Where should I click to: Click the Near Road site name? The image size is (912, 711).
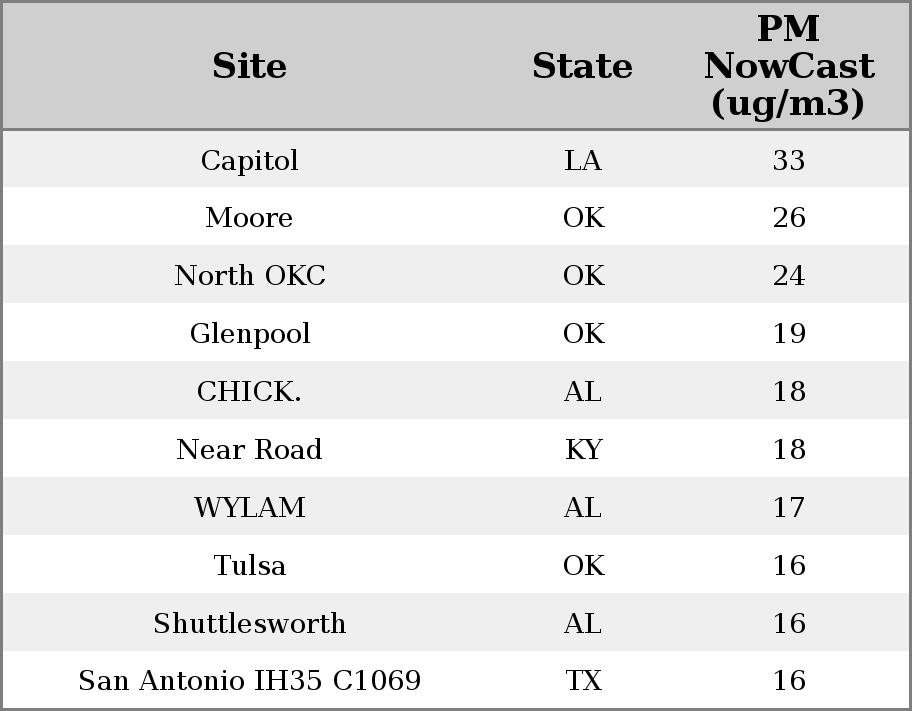point(249,450)
